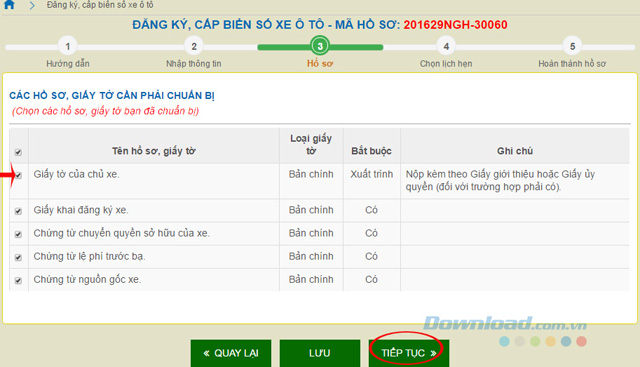Jump to step 5 Hoàn thành hồ sơ circle
The image size is (640, 367).
572,46
